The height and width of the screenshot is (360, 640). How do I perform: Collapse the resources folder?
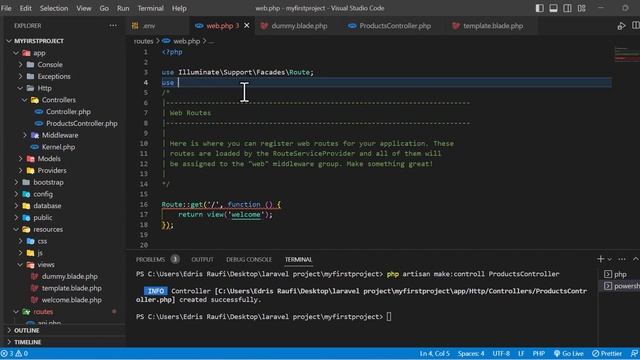pos(16,229)
